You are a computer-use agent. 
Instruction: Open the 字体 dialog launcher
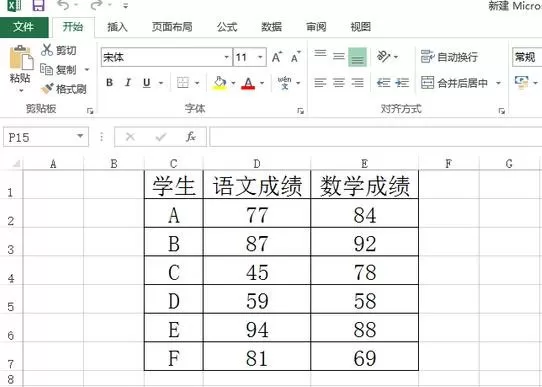point(300,111)
